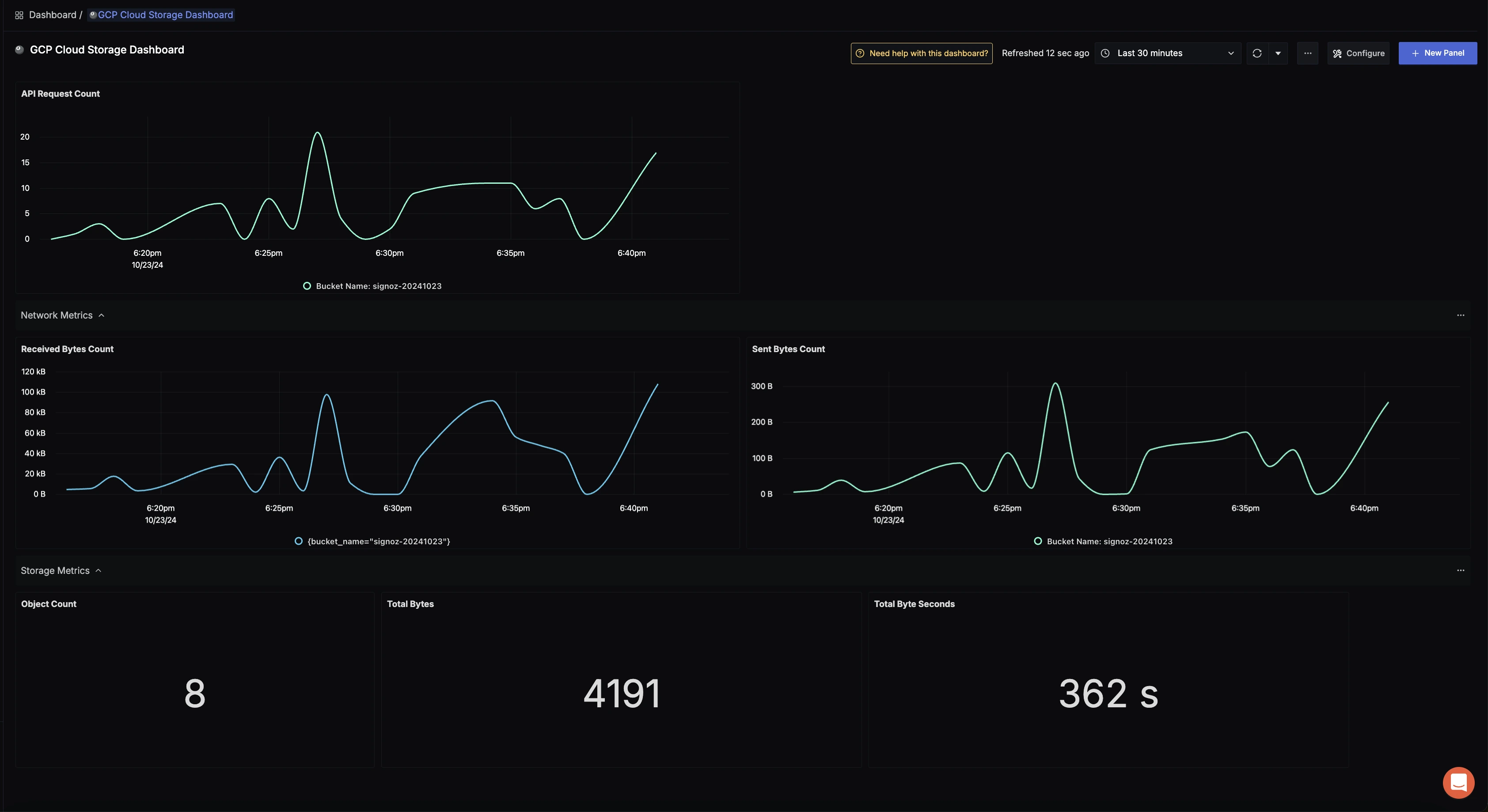Click the 'Need help with this dashboard?' button
1488x812 pixels.
pyautogui.click(x=921, y=53)
